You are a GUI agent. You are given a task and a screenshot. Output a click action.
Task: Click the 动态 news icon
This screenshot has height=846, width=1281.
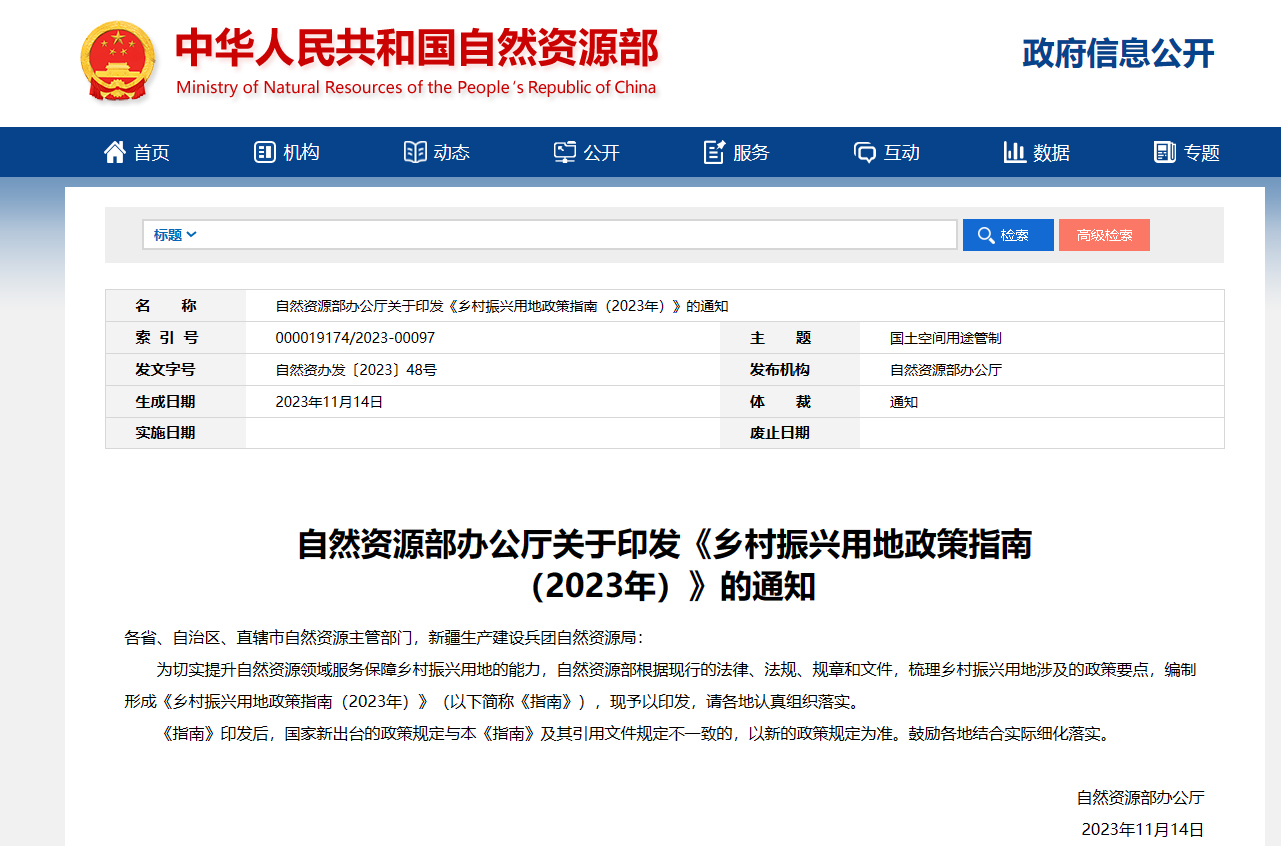tap(414, 151)
